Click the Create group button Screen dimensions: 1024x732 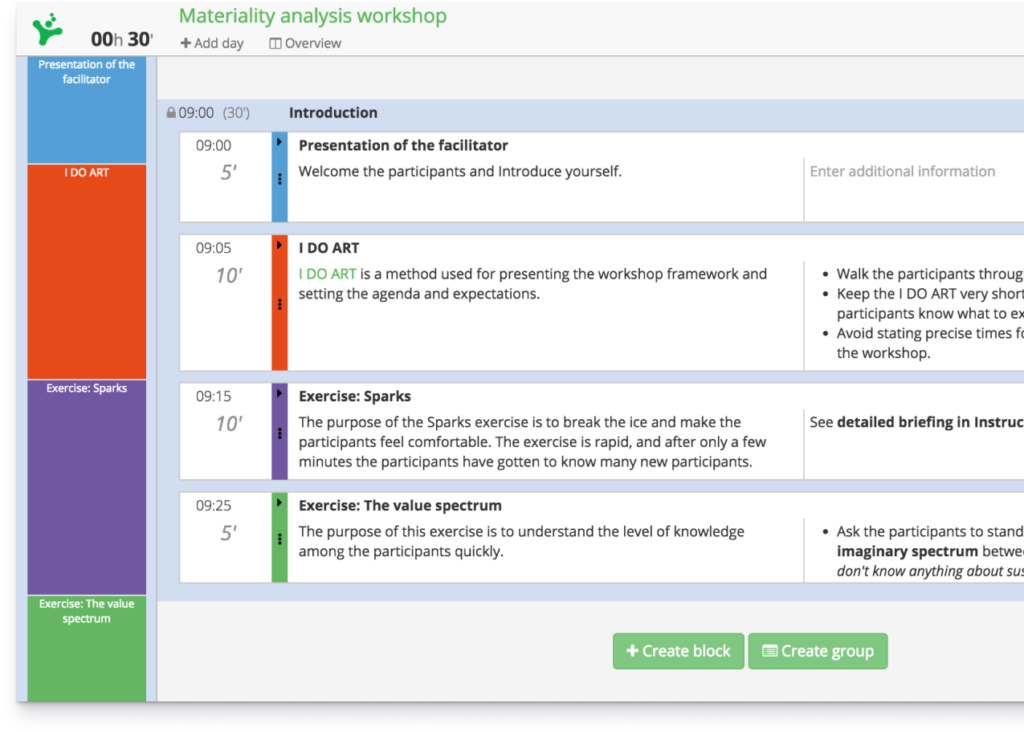[817, 651]
